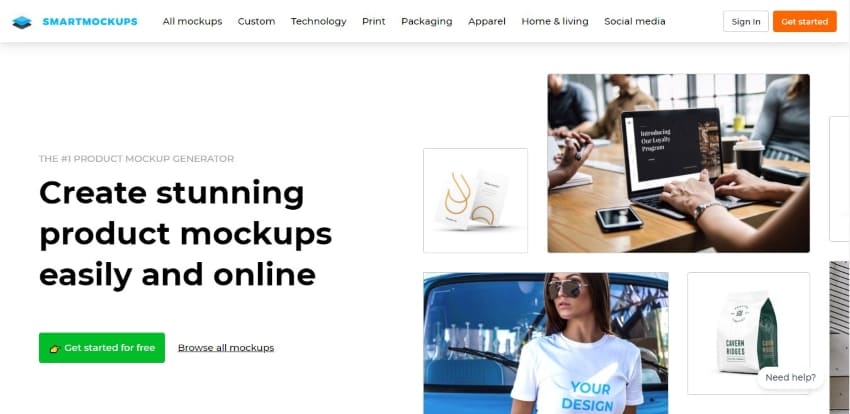Click the Smartmockups layered logo icon
Image resolution: width=850 pixels, height=414 pixels.
[x=22, y=22]
